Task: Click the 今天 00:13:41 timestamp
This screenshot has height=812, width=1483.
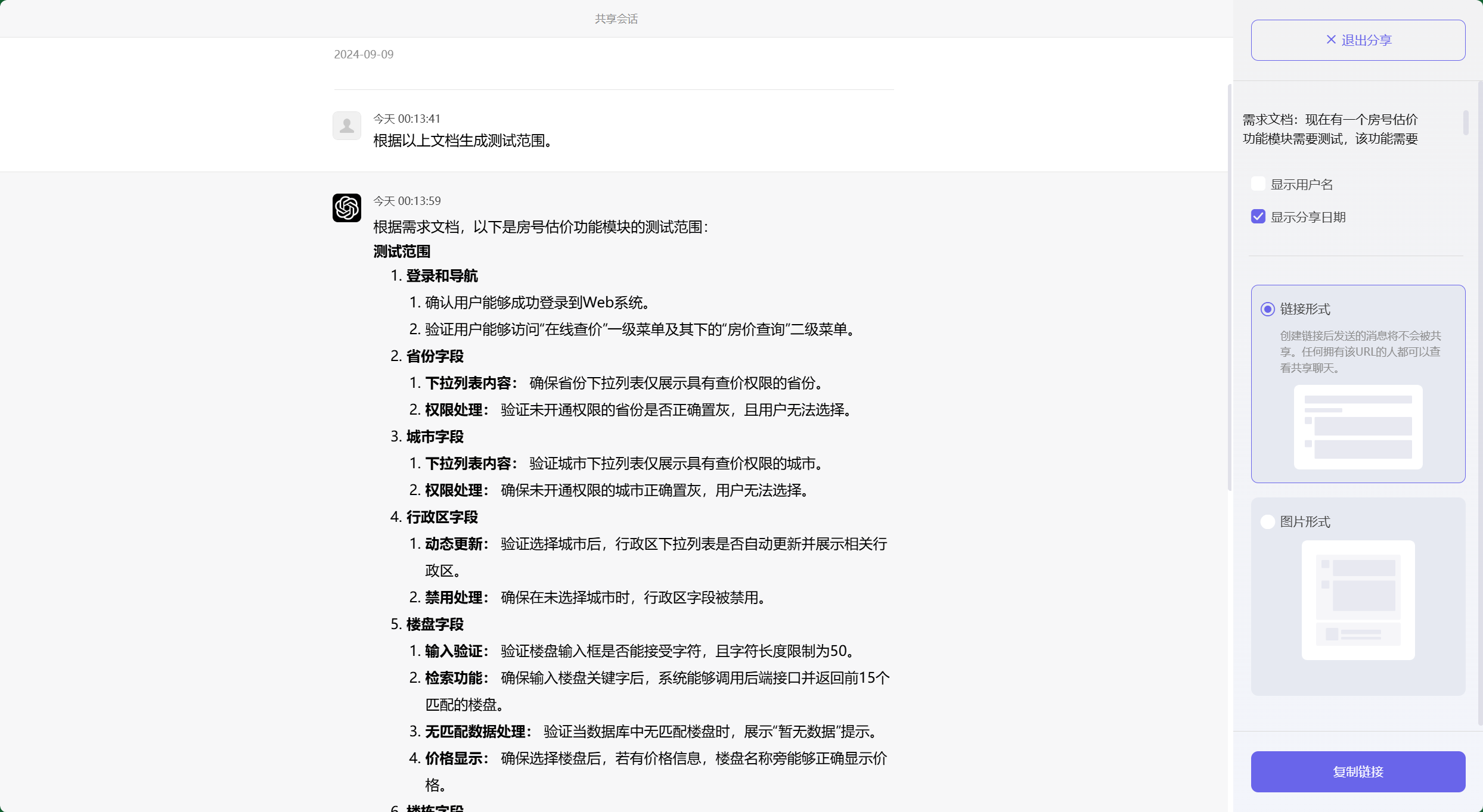Action: tap(407, 118)
